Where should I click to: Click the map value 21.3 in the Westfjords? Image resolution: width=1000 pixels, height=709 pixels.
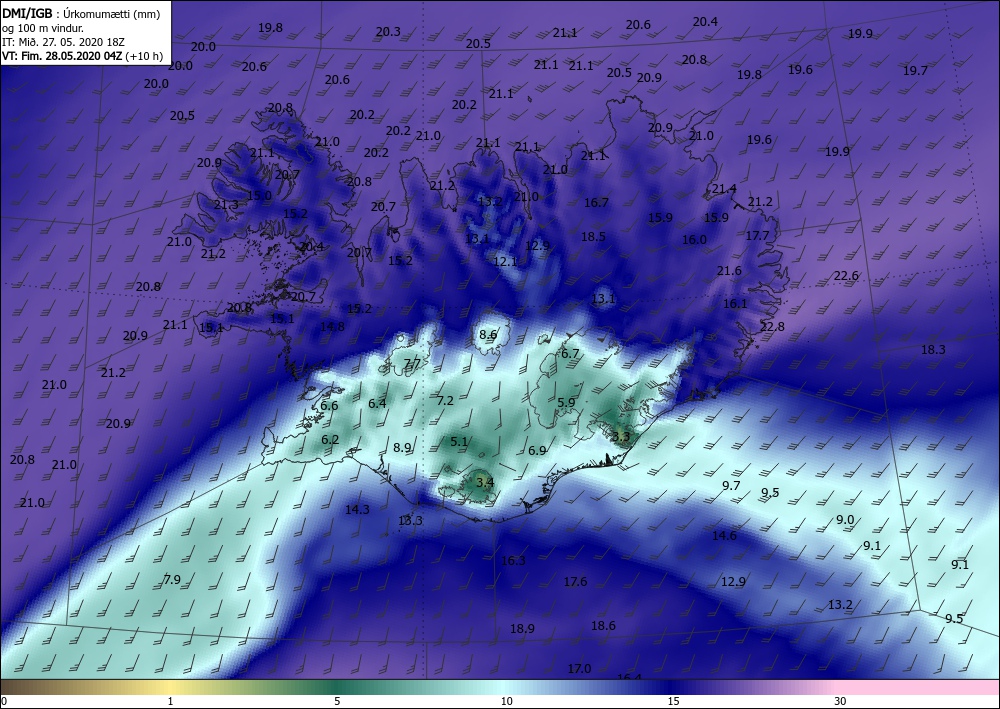click(x=226, y=205)
